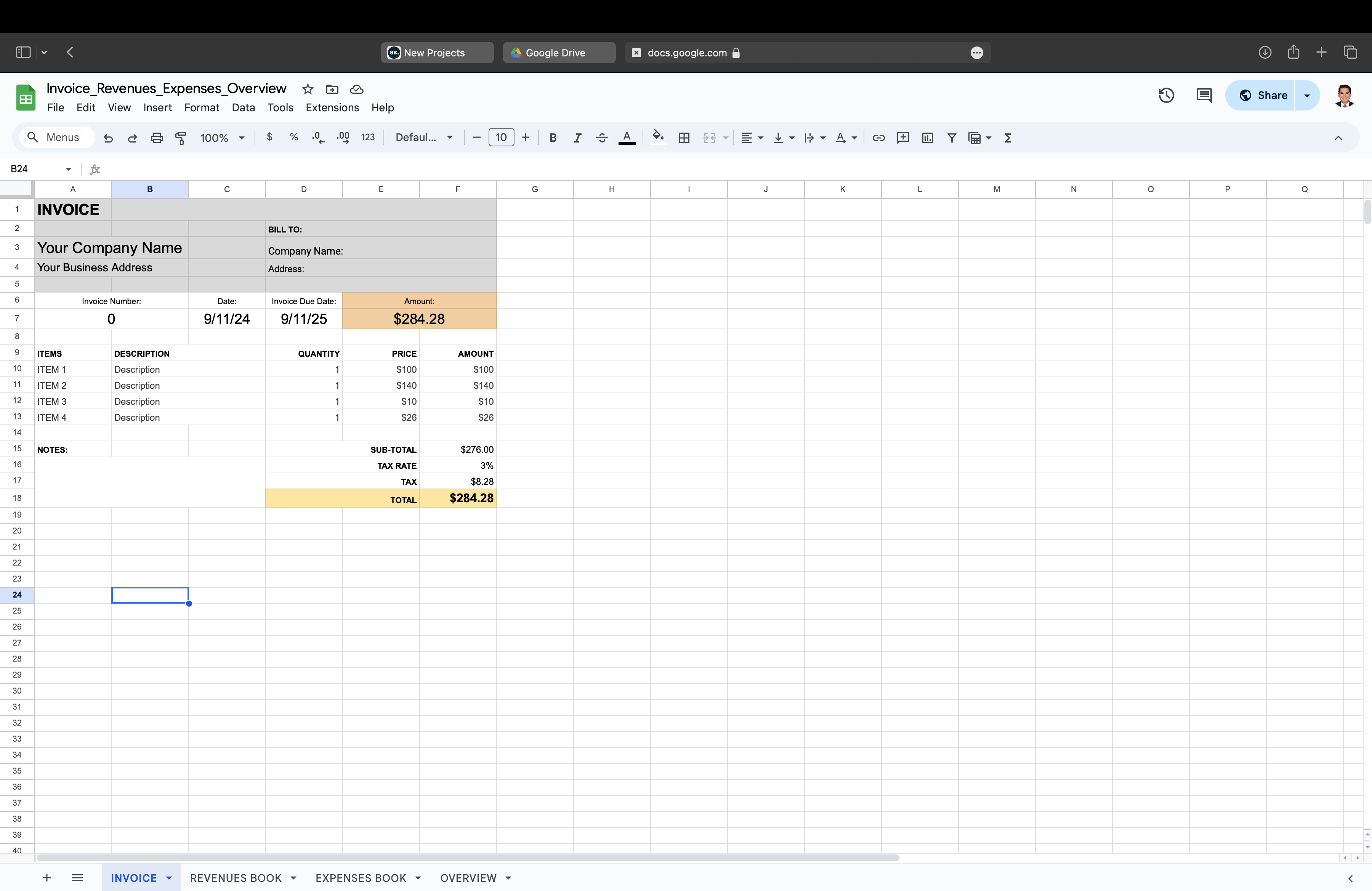The width and height of the screenshot is (1372, 891).
Task: Open the comments panel icon
Action: coord(1204,95)
